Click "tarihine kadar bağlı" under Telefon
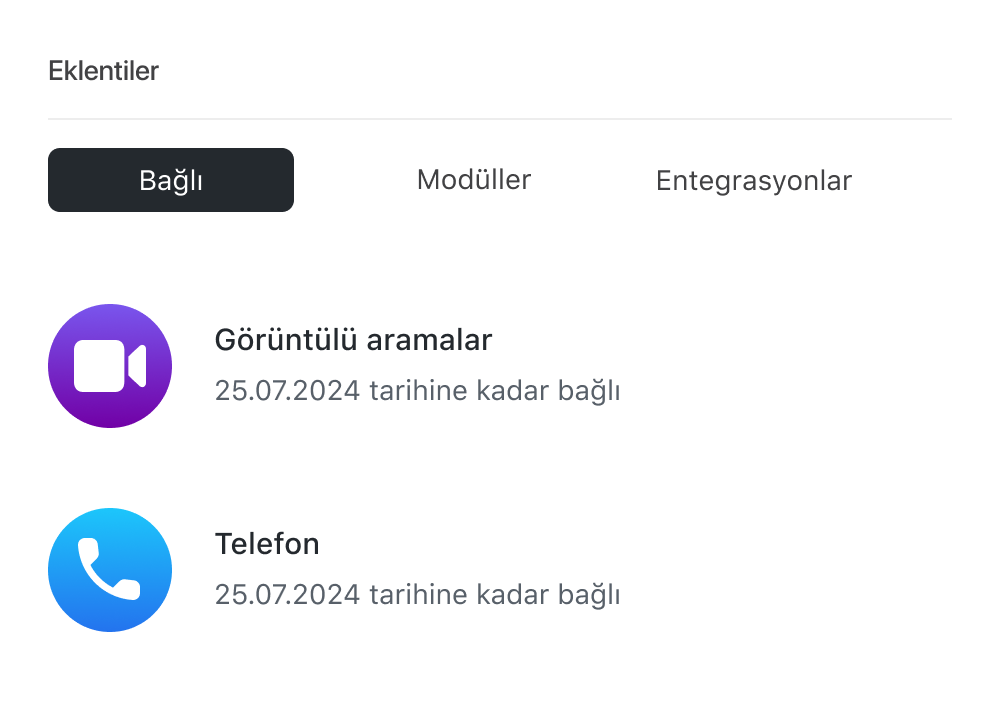 [495, 595]
